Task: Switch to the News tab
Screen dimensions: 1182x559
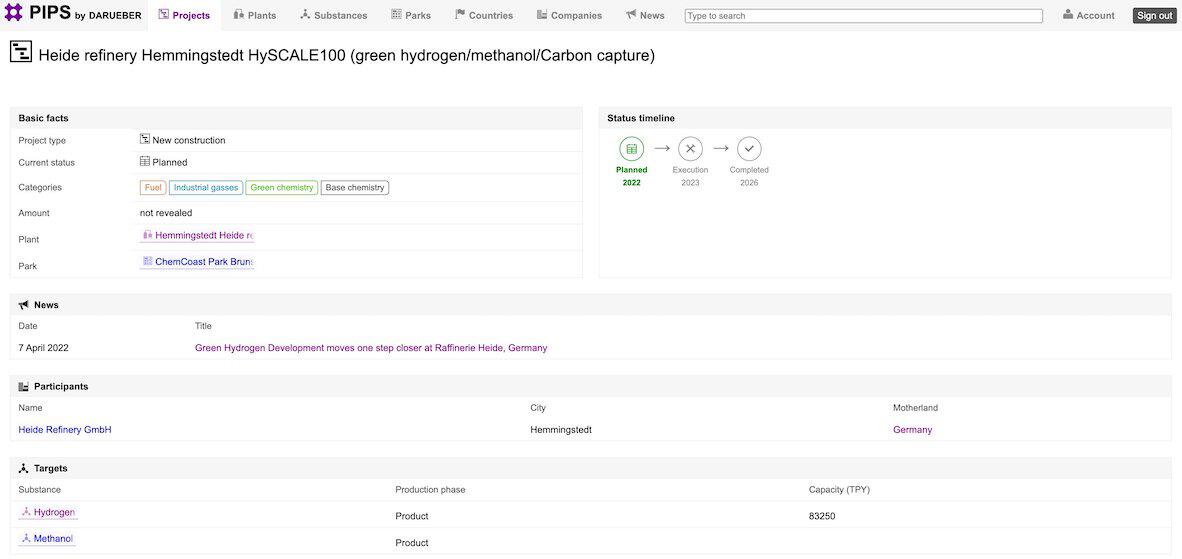Action: coord(645,15)
